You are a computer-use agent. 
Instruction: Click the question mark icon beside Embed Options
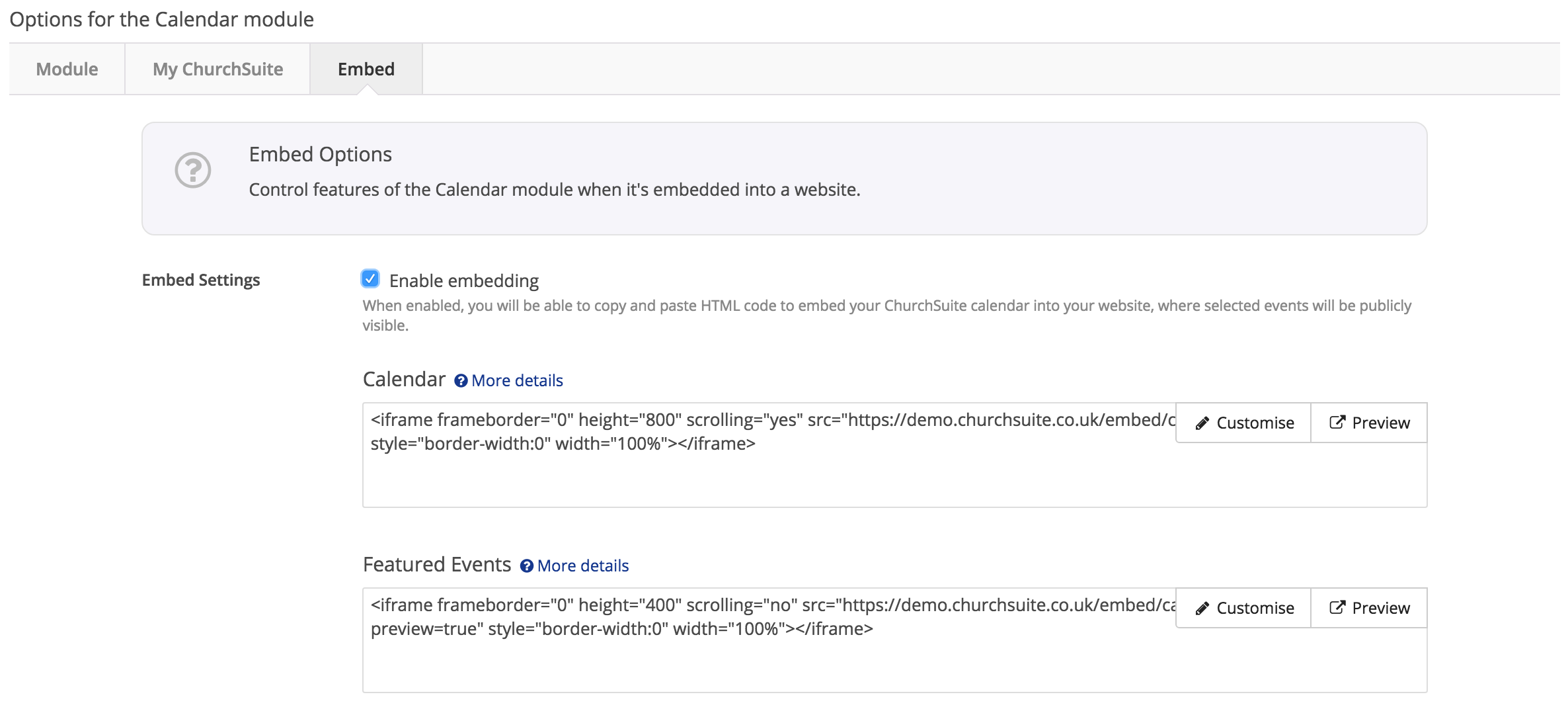coord(192,171)
